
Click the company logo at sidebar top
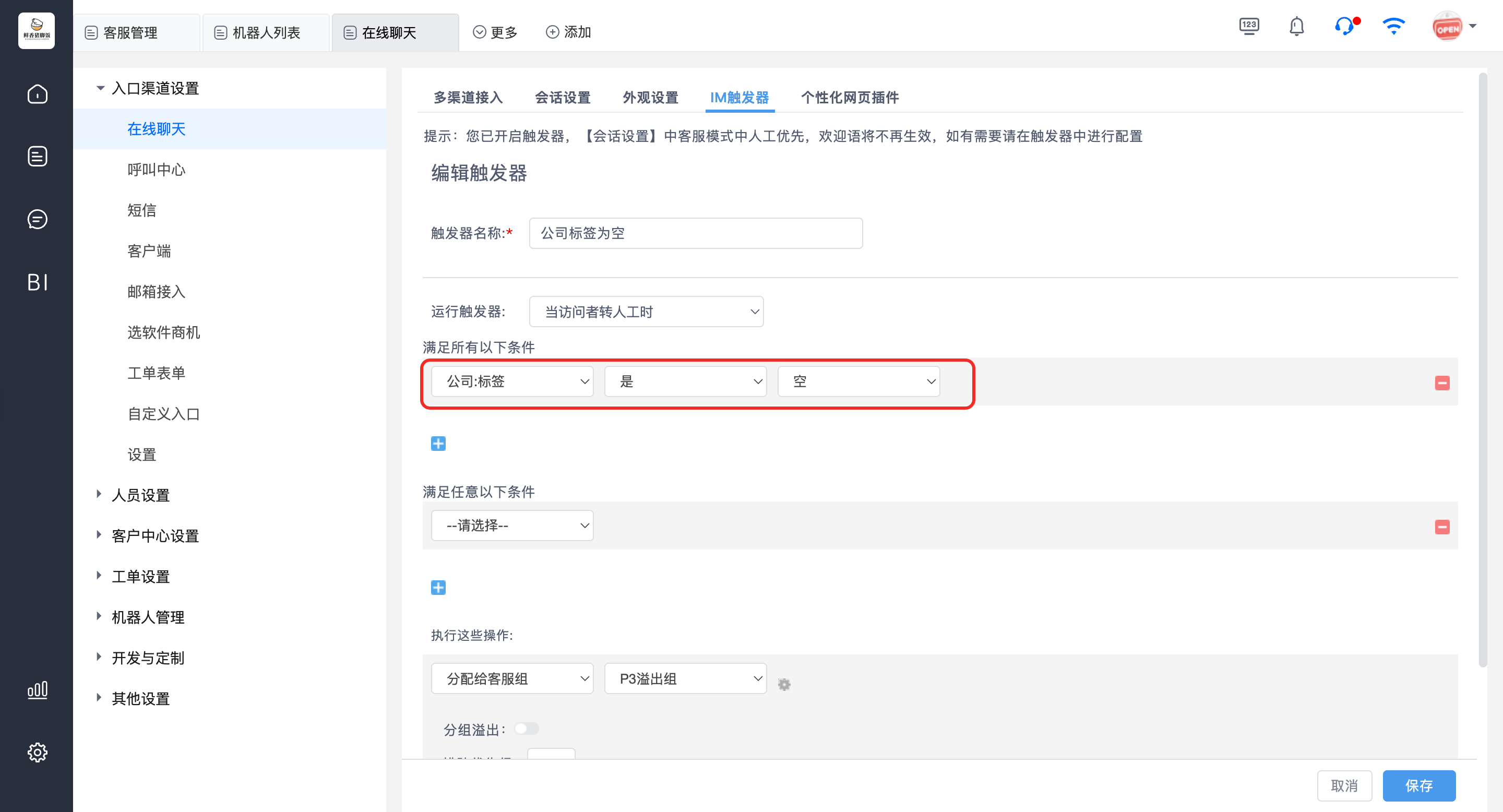coord(36,30)
